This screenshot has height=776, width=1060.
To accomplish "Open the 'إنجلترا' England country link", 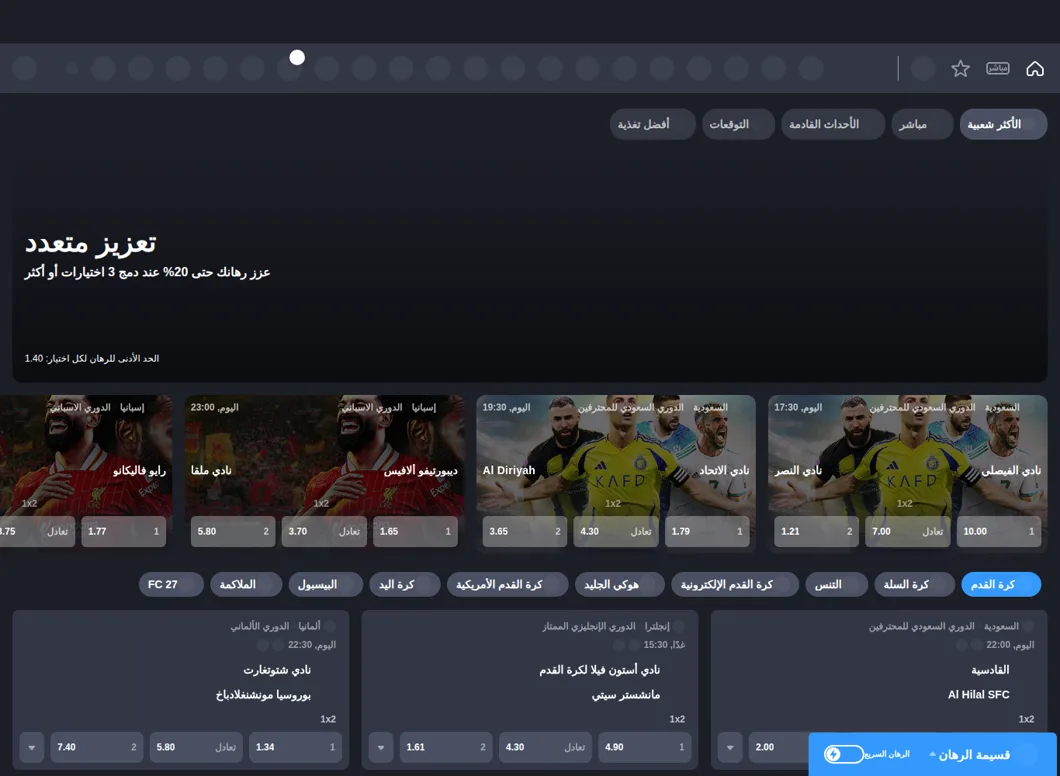I will coord(657,627).
